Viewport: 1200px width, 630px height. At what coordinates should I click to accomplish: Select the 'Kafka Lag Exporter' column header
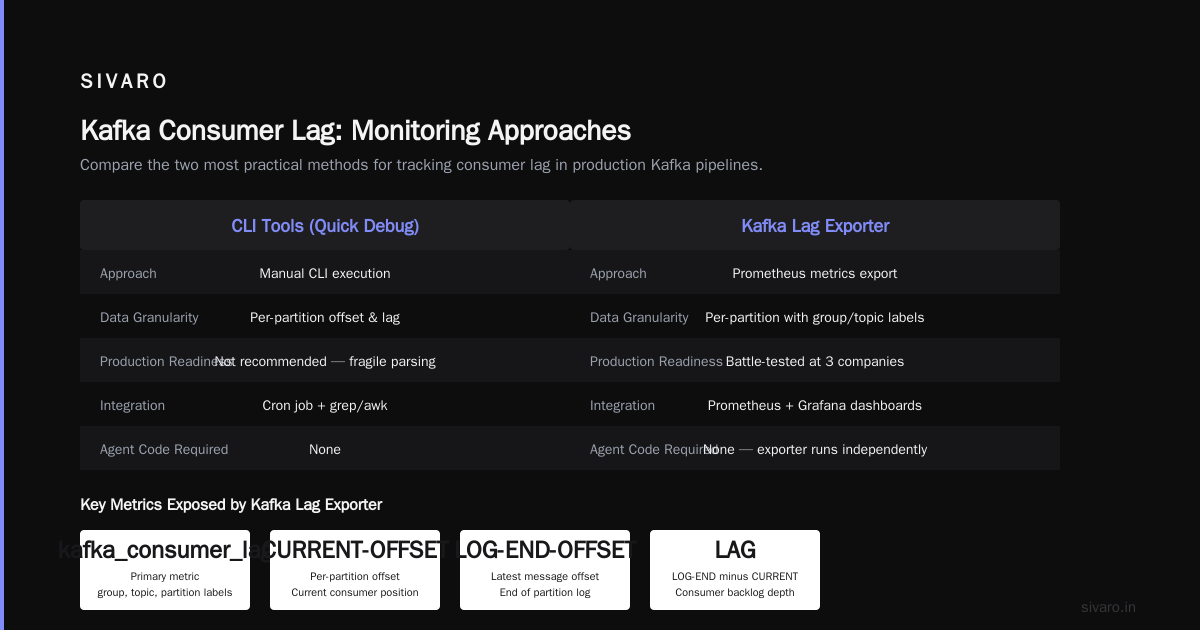click(x=815, y=226)
